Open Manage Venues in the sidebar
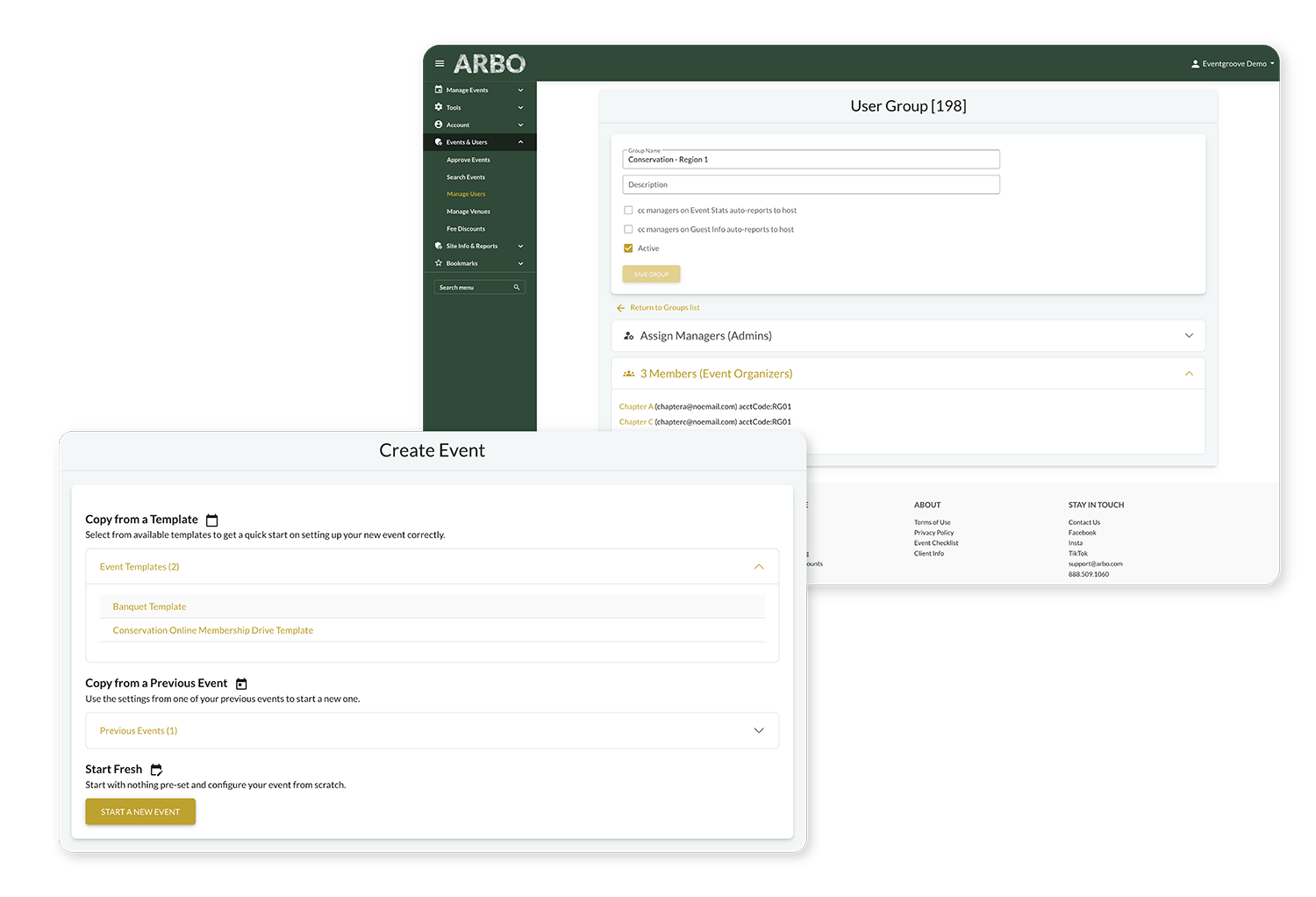This screenshot has width=1316, height=897. coord(468,212)
